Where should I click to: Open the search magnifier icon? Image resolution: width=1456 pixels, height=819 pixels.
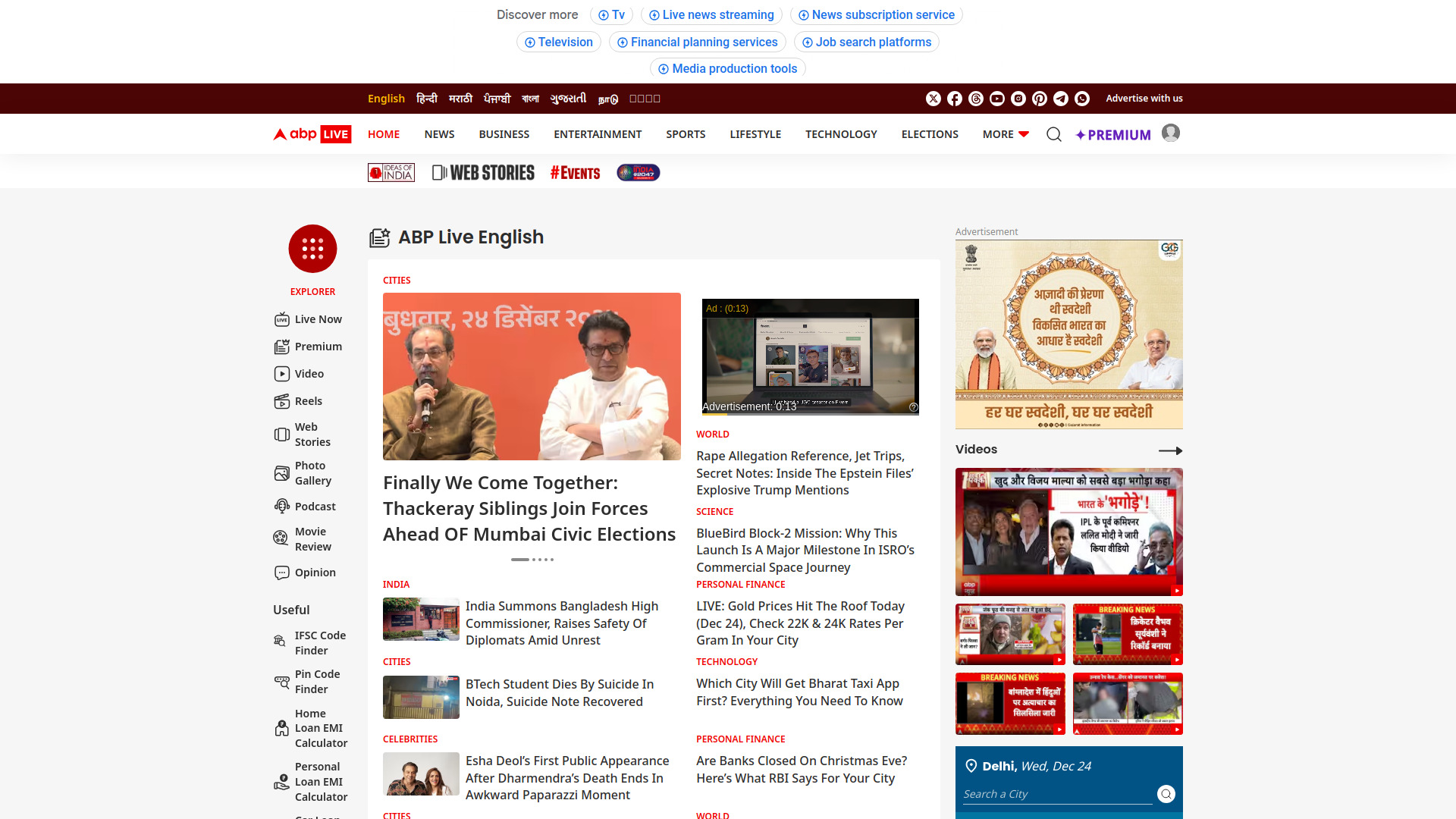[1053, 134]
